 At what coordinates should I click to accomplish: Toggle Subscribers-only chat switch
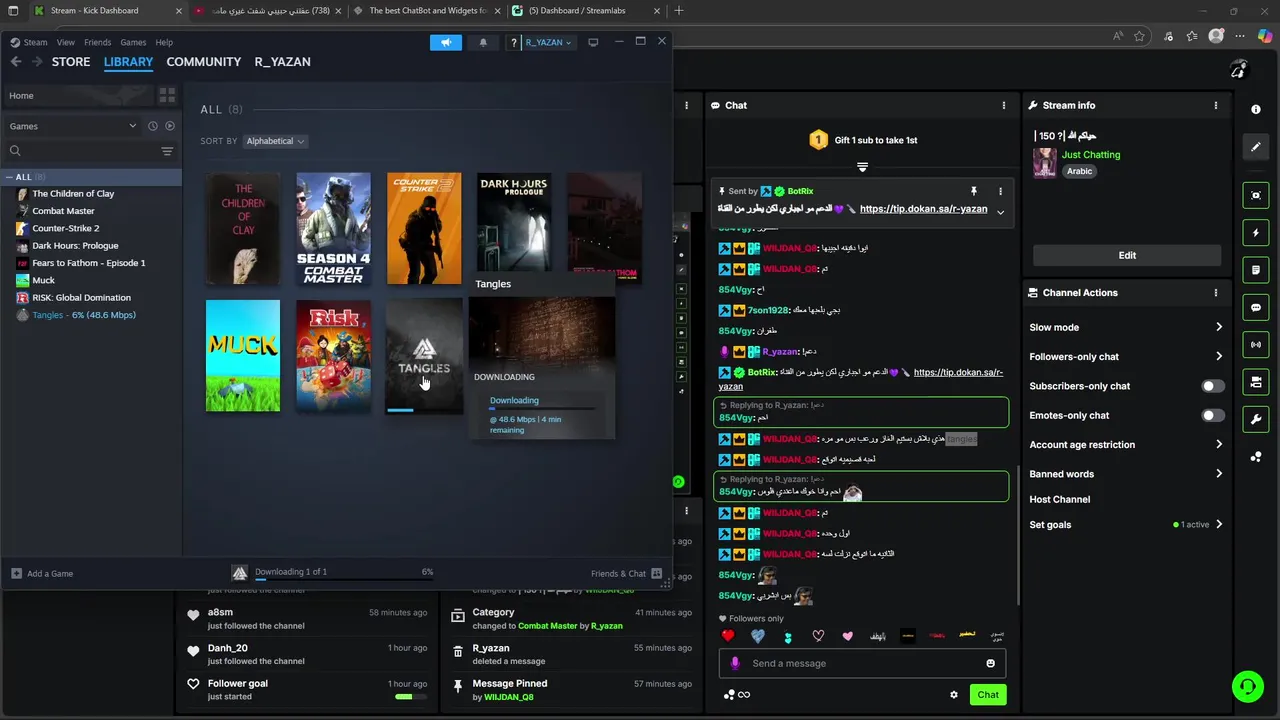pyautogui.click(x=1211, y=386)
